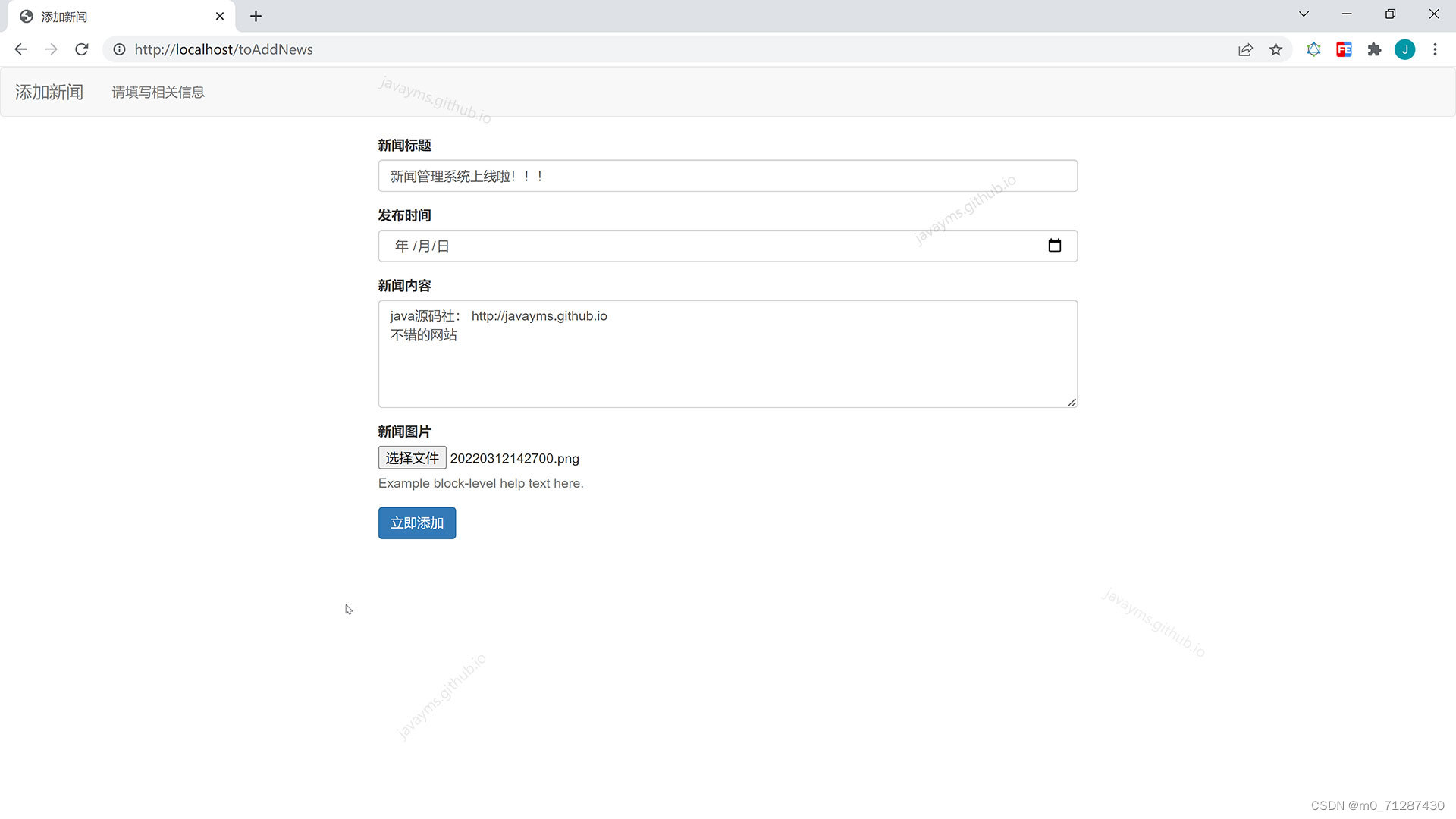Image resolution: width=1456 pixels, height=819 pixels.
Task: Click the browser forward arrow
Action: 51,49
